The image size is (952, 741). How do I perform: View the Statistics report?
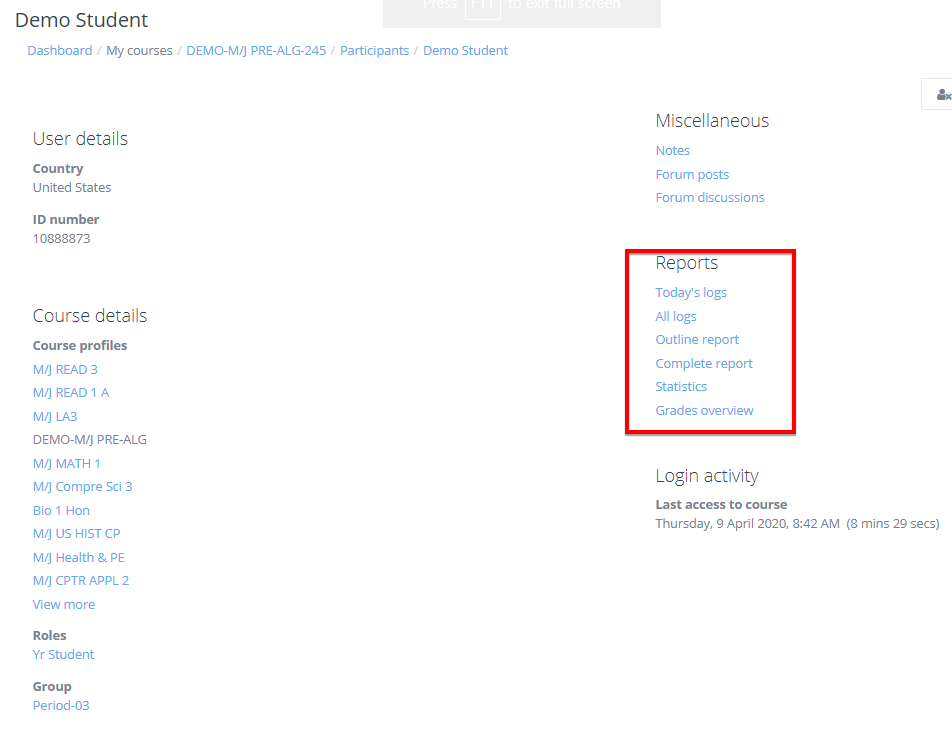[x=681, y=387]
